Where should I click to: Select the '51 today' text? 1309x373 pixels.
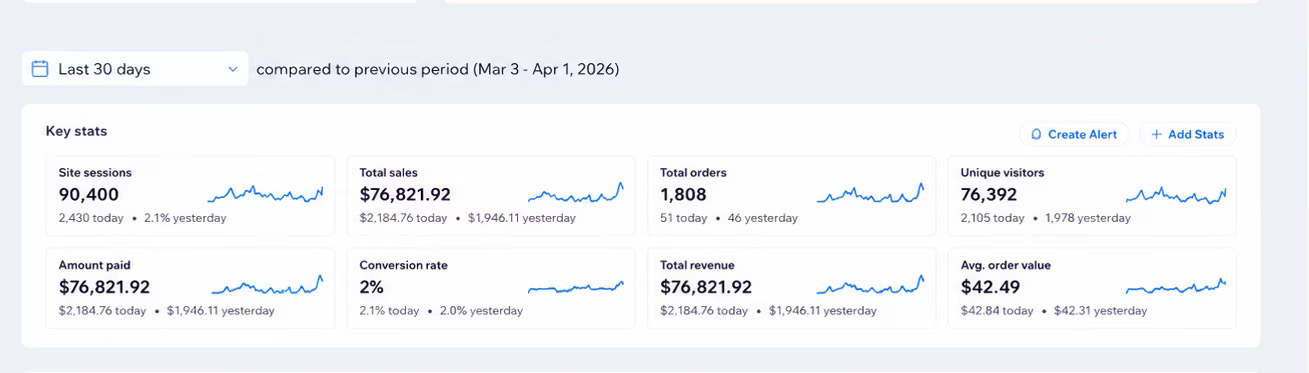tap(683, 218)
